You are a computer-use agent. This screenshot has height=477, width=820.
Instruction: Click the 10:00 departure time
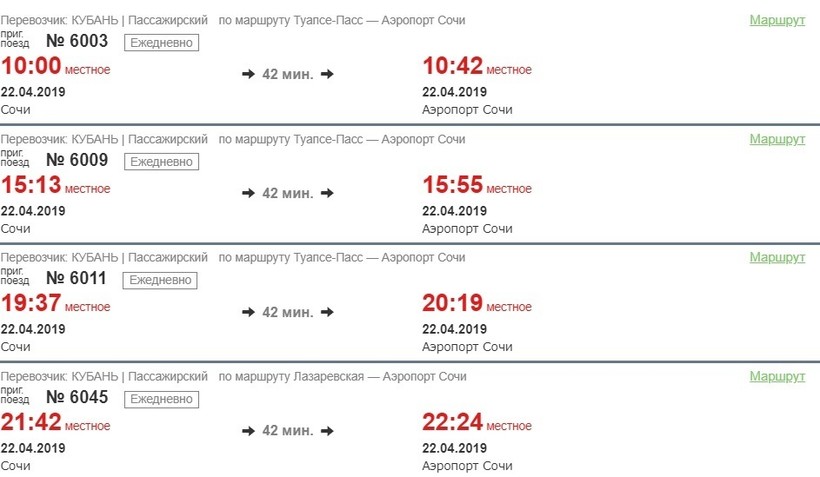[x=31, y=67]
